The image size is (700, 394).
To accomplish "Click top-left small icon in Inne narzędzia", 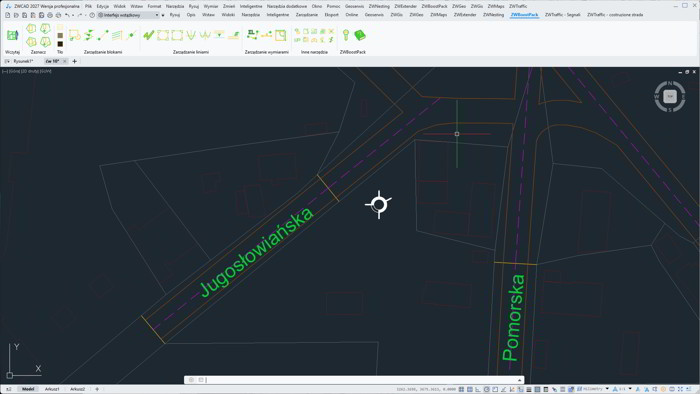I will click(297, 31).
